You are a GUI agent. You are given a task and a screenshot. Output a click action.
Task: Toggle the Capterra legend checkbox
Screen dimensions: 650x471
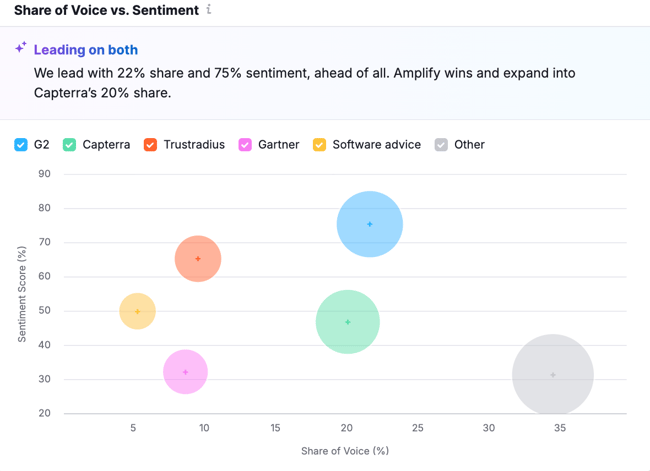point(69,145)
